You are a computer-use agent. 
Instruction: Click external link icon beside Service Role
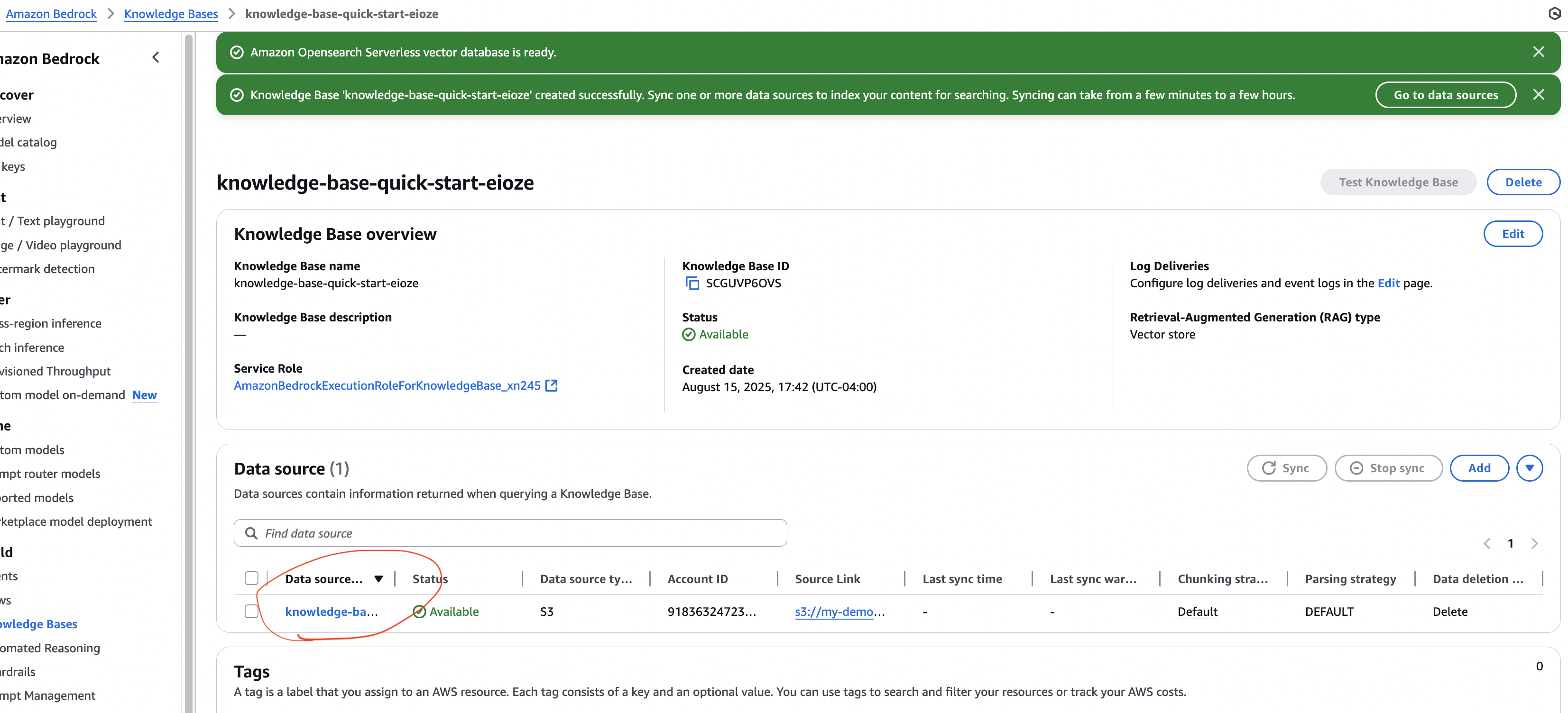[551, 386]
